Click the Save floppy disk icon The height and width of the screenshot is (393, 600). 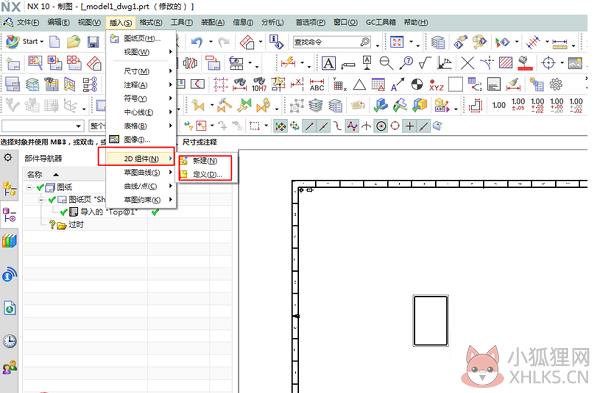point(93,42)
